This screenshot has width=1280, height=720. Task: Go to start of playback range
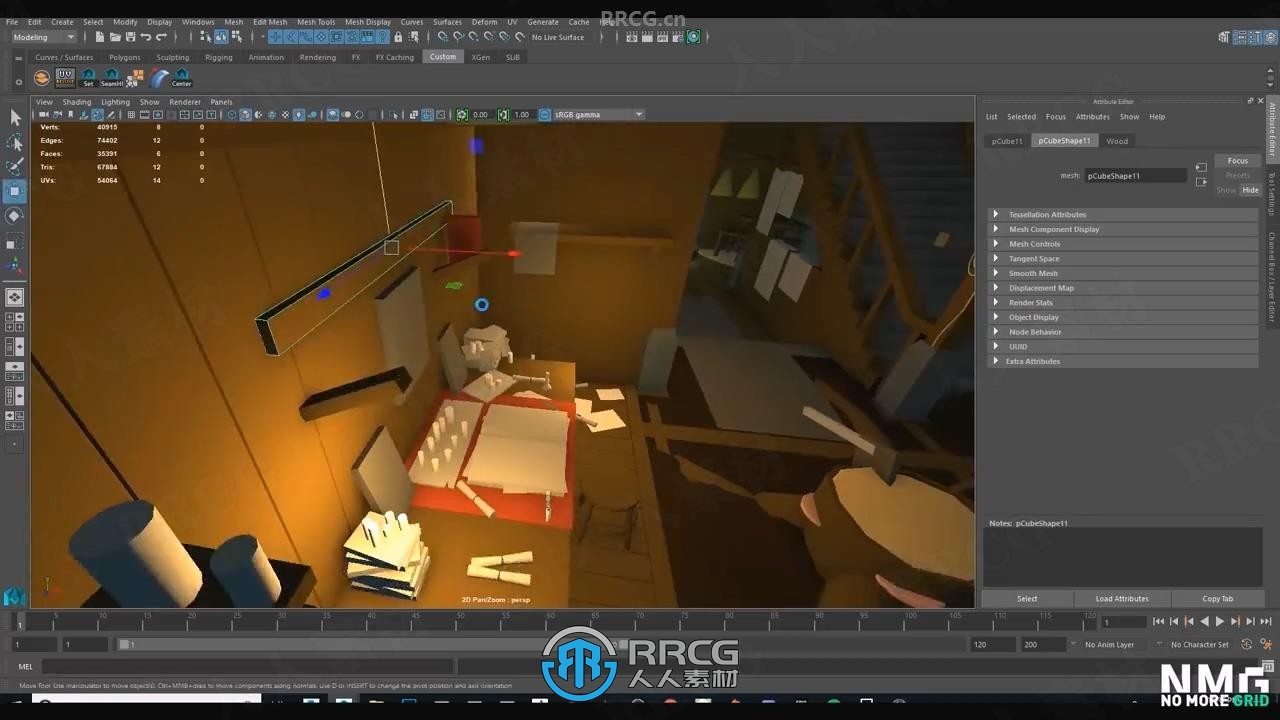(1159, 622)
